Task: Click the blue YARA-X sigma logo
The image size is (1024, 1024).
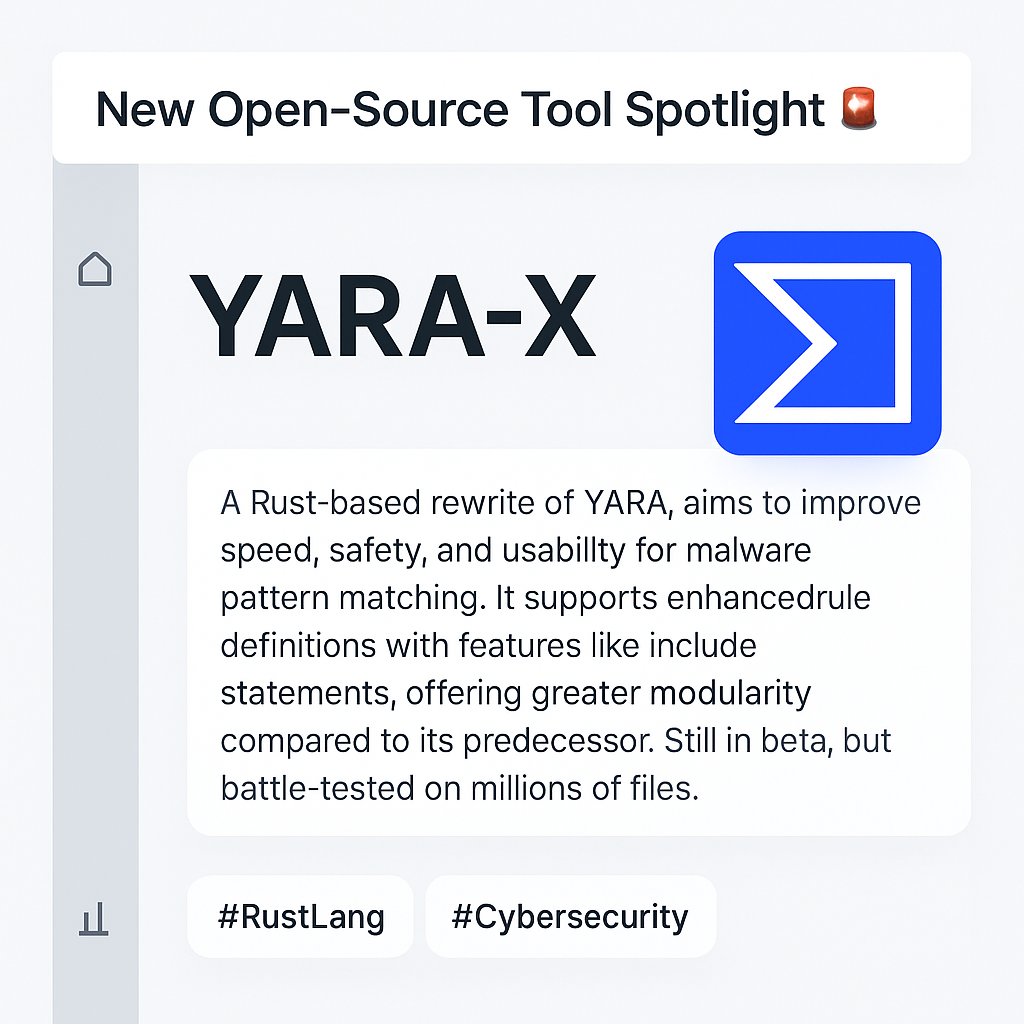Action: tap(827, 343)
